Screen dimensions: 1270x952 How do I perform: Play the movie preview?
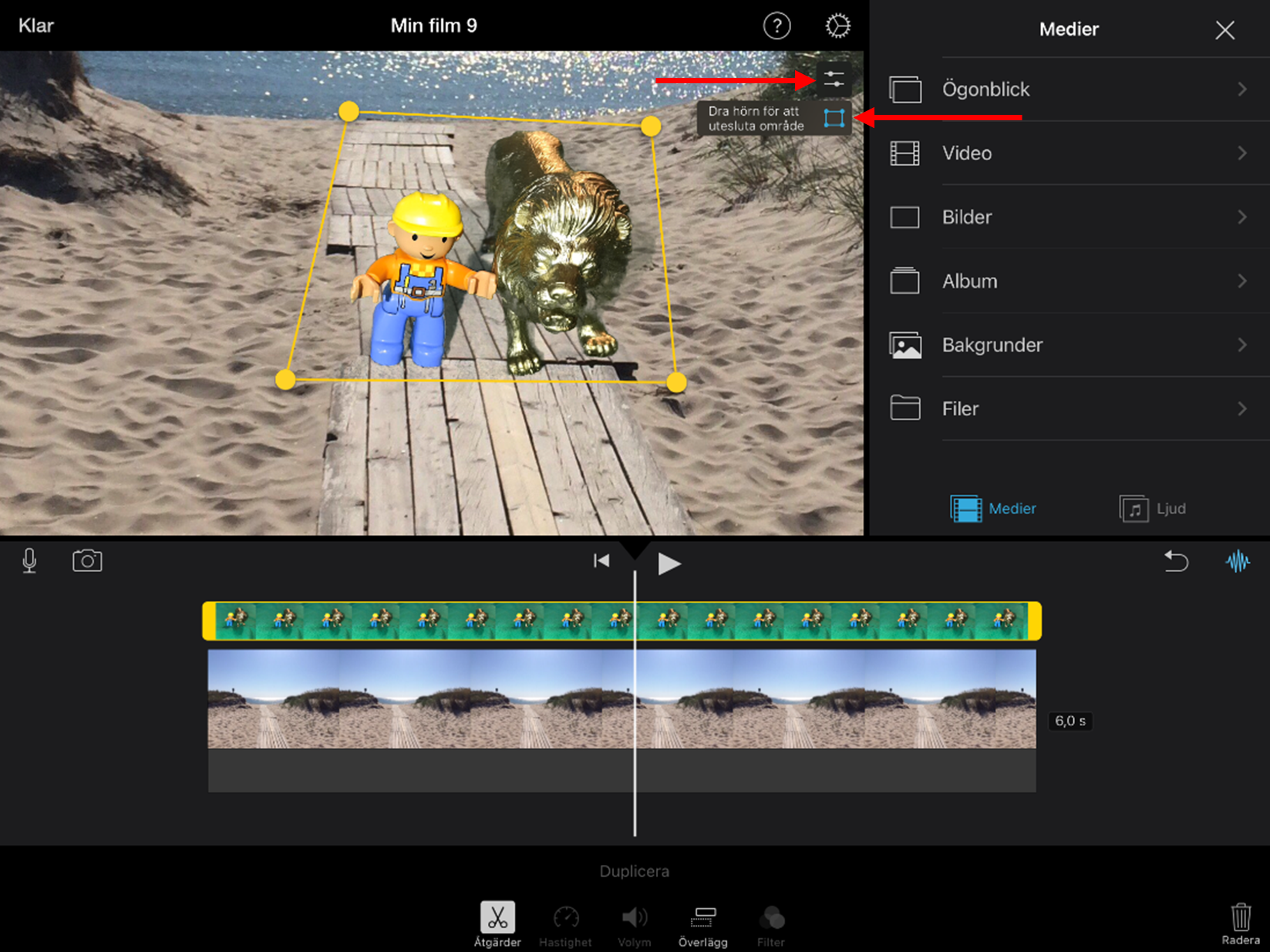669,563
